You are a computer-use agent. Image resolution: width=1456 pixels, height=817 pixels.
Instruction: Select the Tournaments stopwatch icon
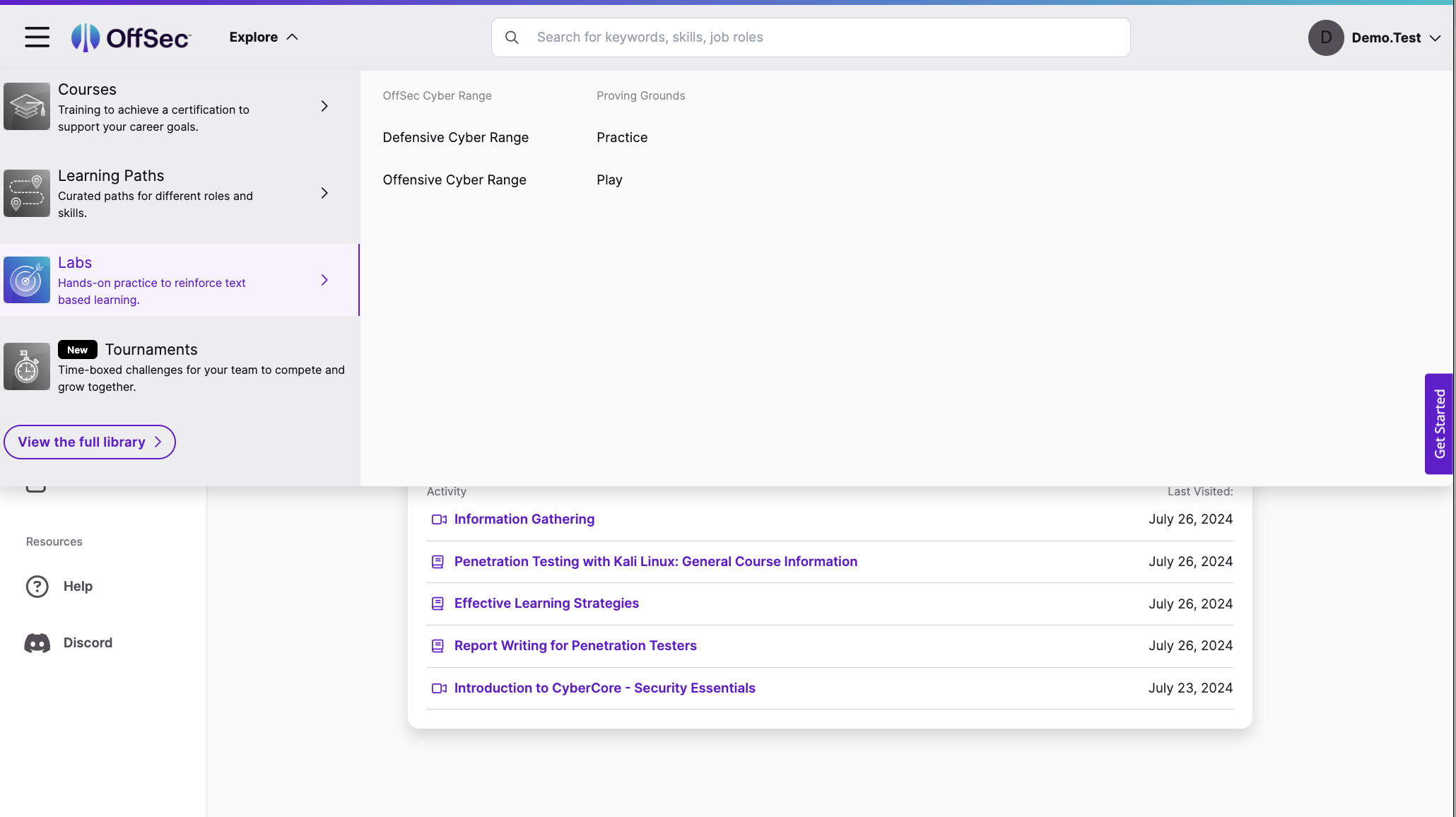pyautogui.click(x=26, y=366)
